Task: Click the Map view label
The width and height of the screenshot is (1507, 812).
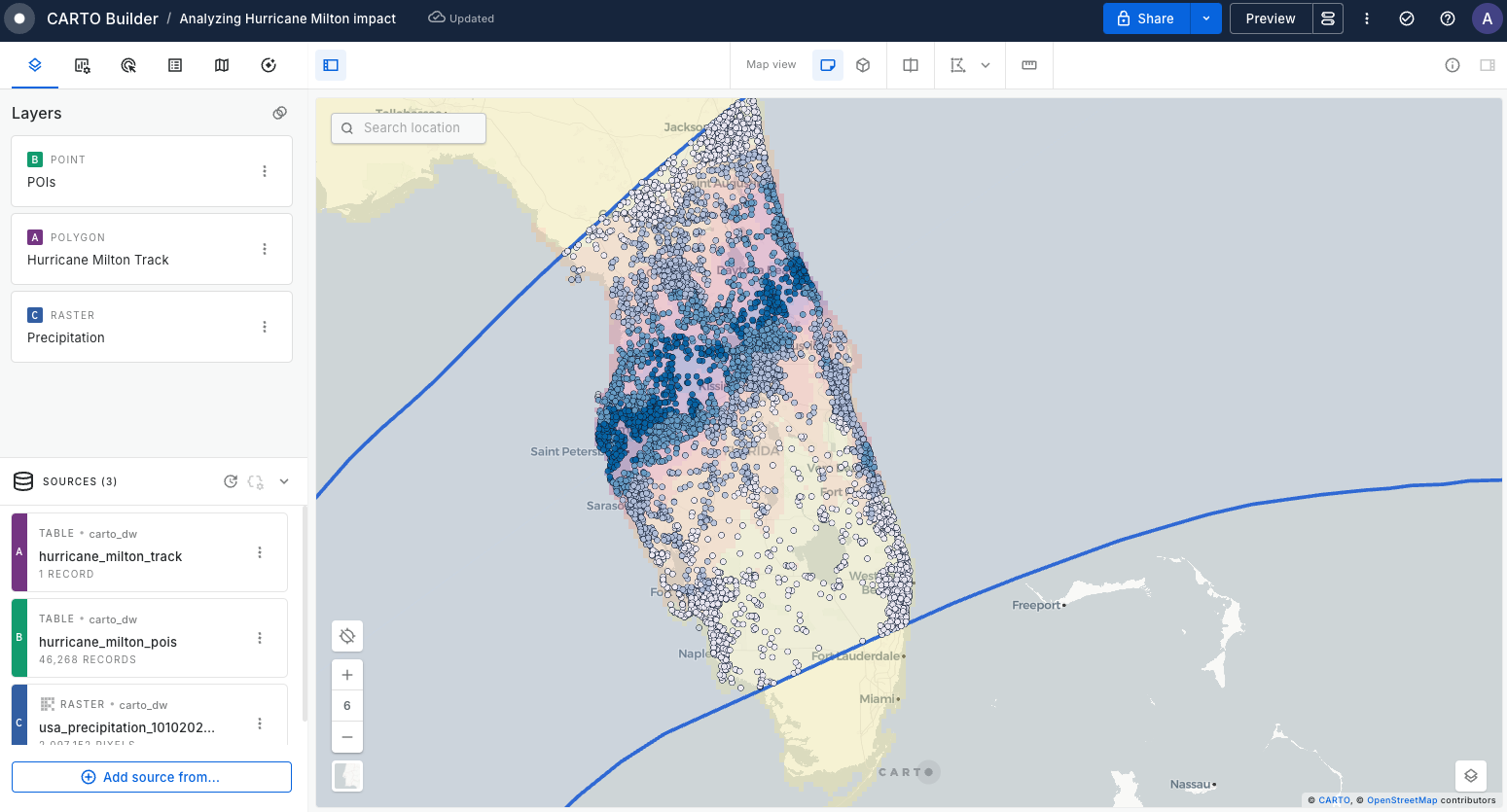Action: click(771, 65)
